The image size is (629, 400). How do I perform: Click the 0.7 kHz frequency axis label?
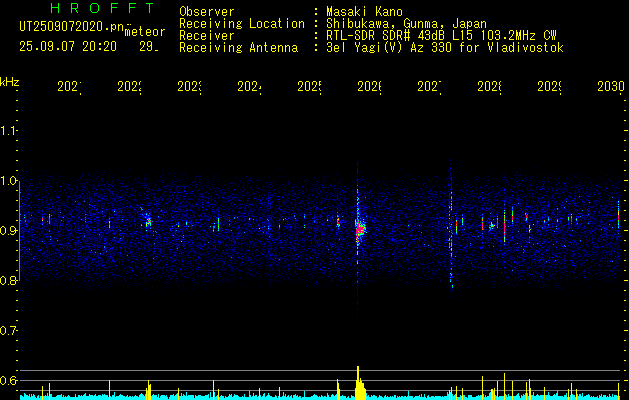pyautogui.click(x=8, y=331)
